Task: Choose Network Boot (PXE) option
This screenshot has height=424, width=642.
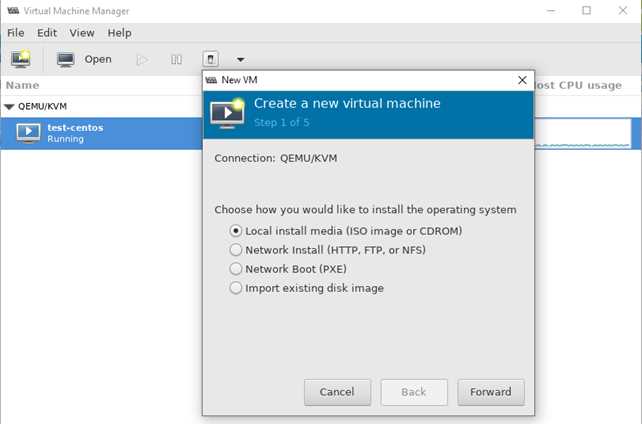Action: (x=235, y=269)
